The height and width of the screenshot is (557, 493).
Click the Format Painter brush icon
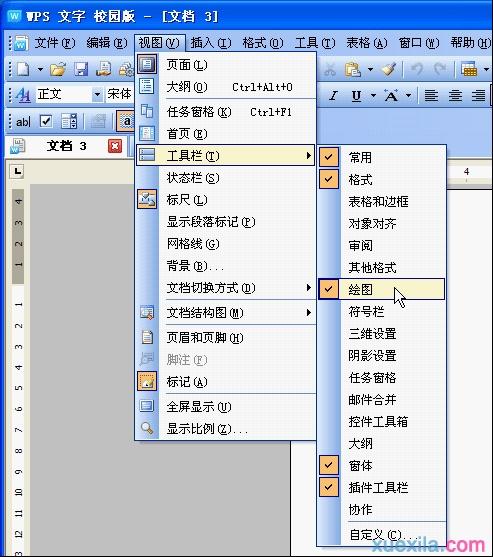390,69
